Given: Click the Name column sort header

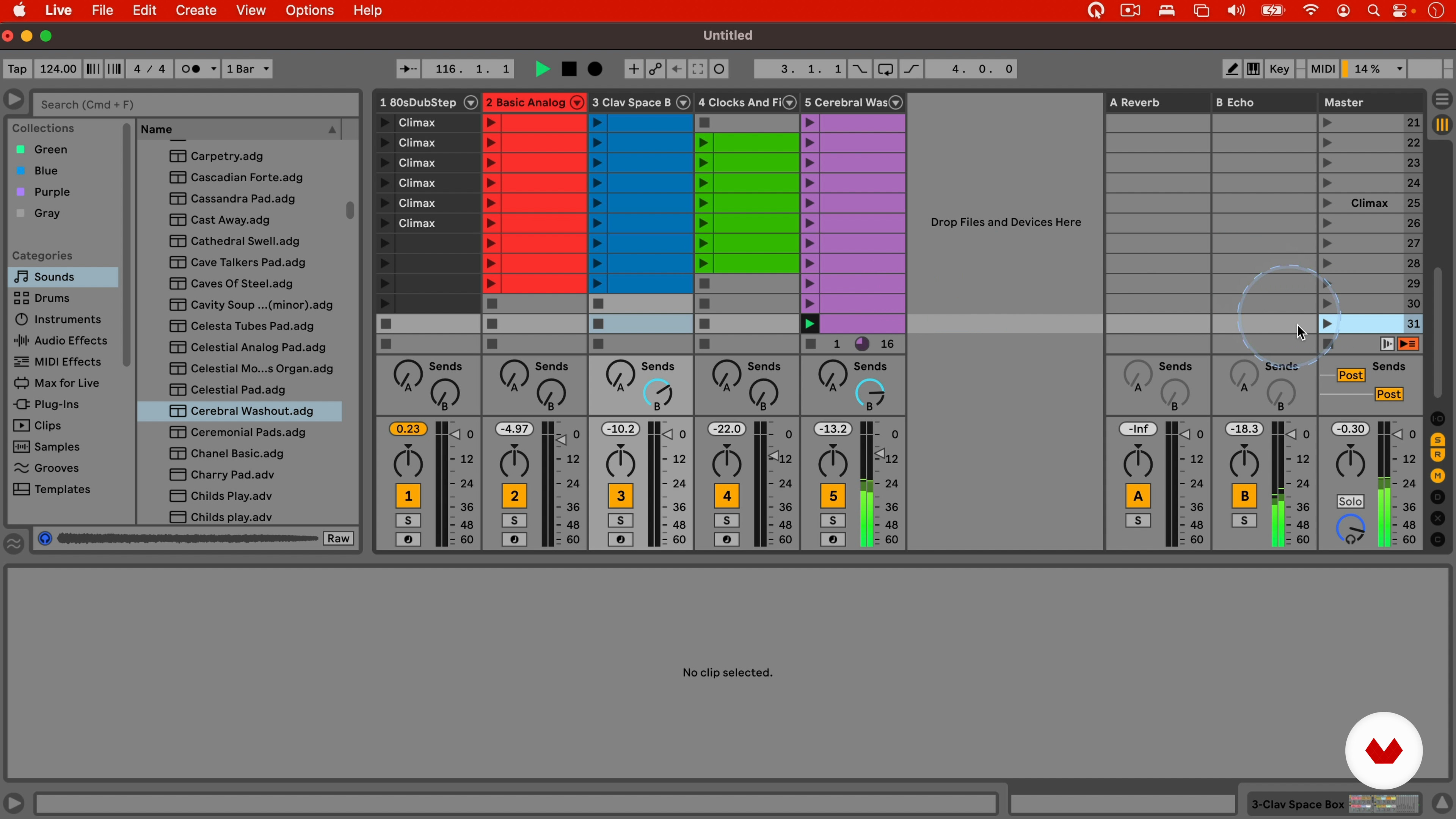Looking at the screenshot, I should (240, 129).
